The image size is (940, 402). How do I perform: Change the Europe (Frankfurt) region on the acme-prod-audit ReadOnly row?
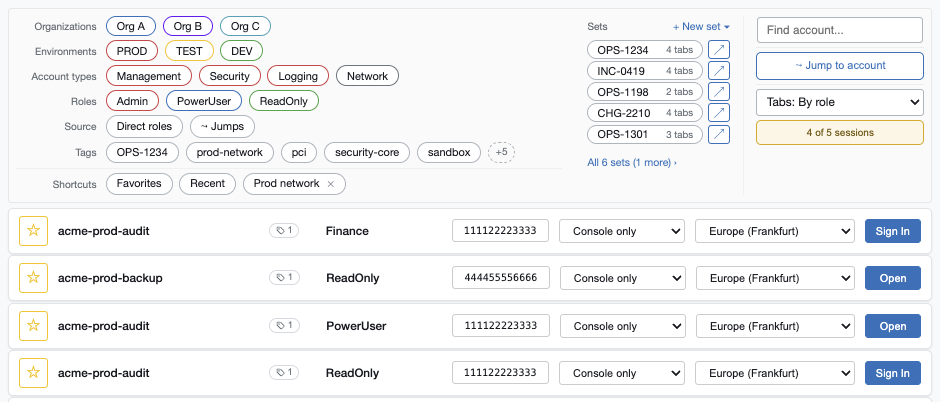pyautogui.click(x=775, y=373)
